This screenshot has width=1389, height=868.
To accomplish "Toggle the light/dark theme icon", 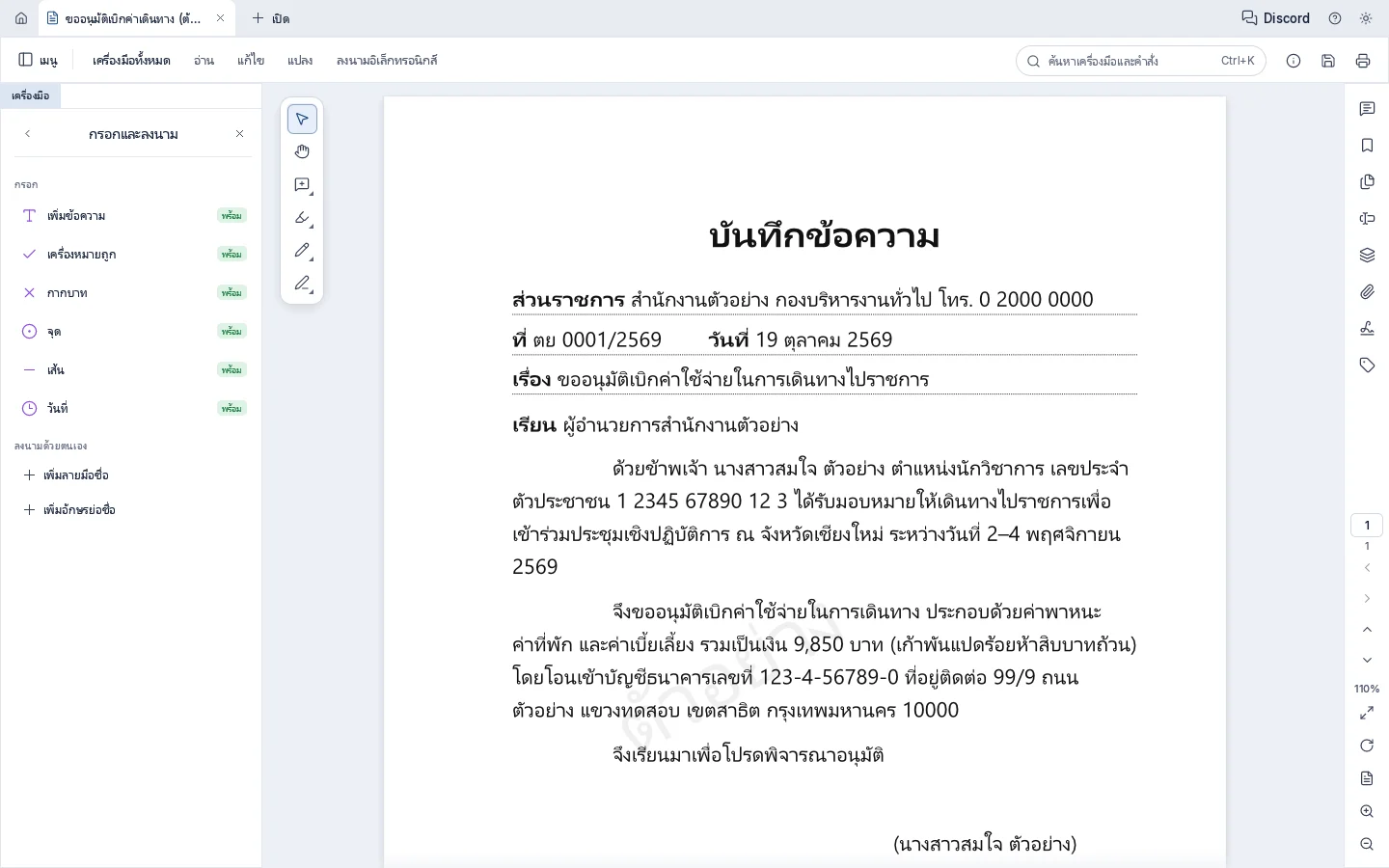I will 1366,18.
